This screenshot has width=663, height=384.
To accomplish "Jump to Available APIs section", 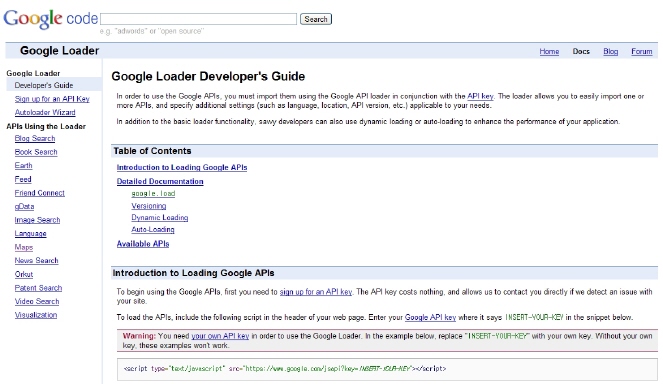I will pos(143,244).
